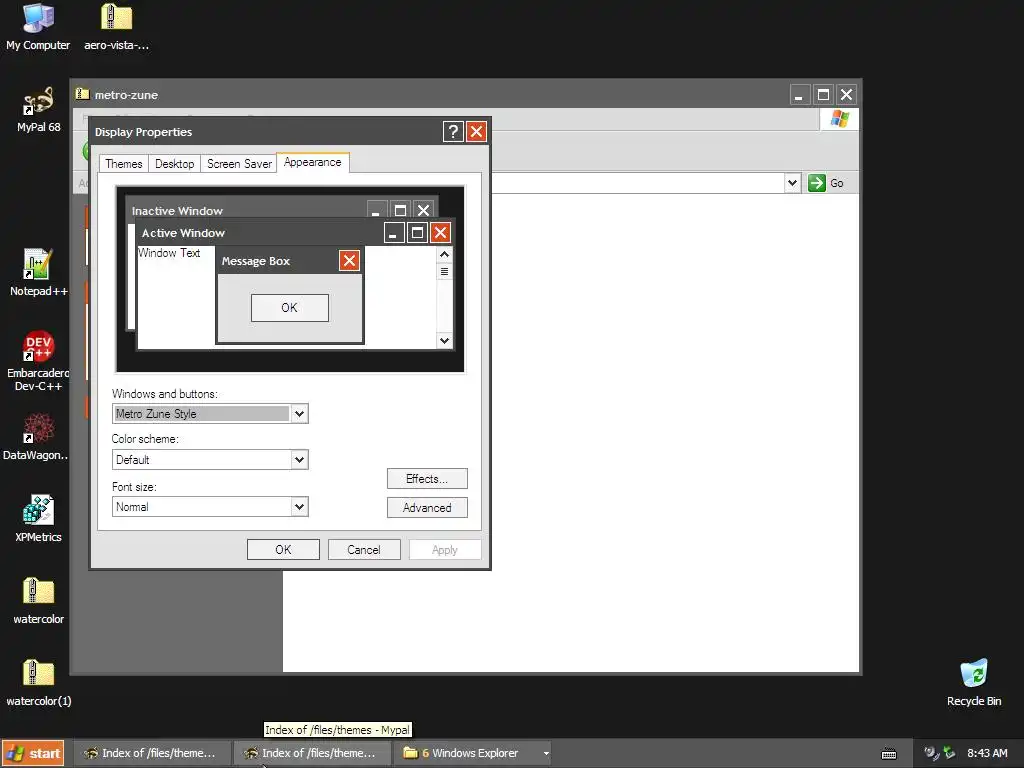Click the green Go arrow in metro-zune window
Viewport: 1024px width, 768px height.
pos(816,183)
